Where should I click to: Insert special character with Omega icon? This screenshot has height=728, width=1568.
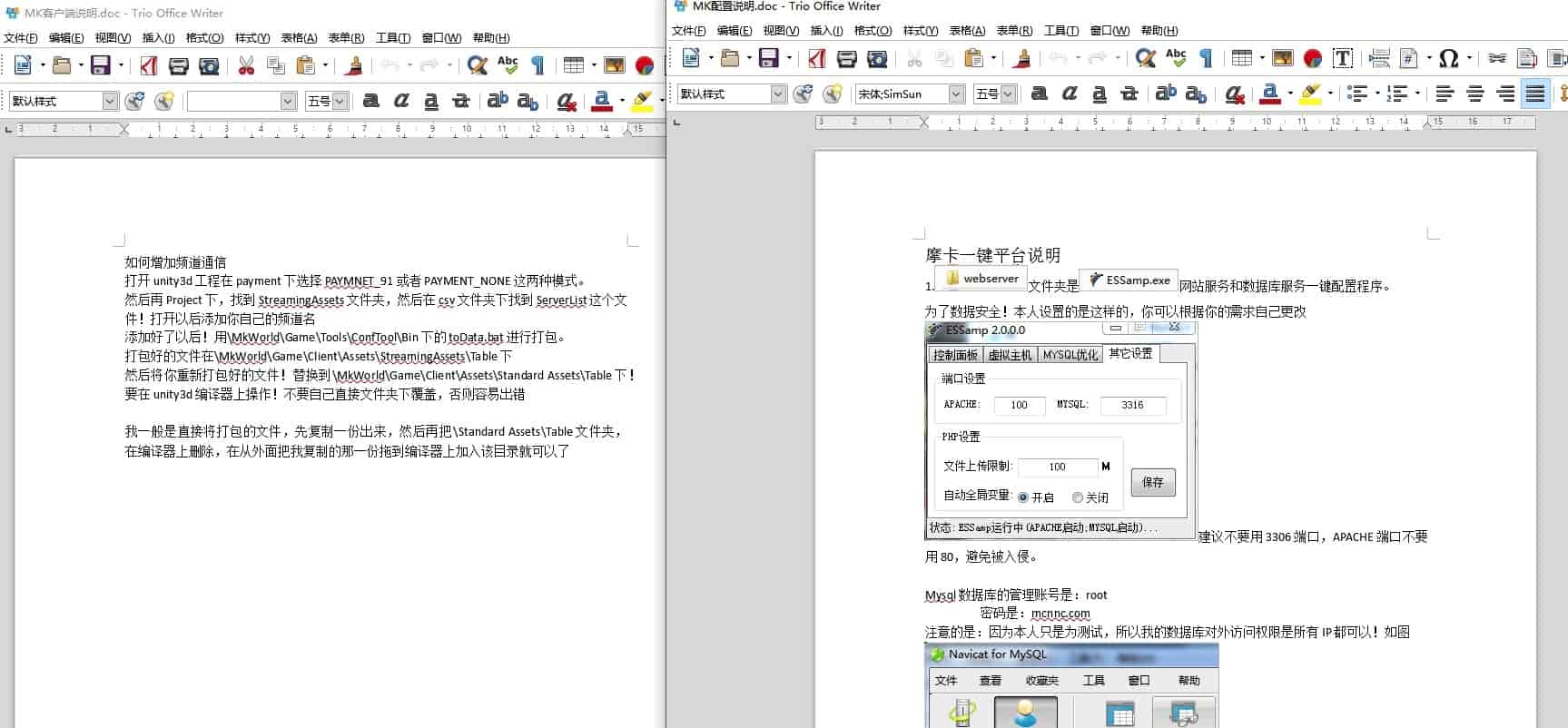click(x=1448, y=59)
